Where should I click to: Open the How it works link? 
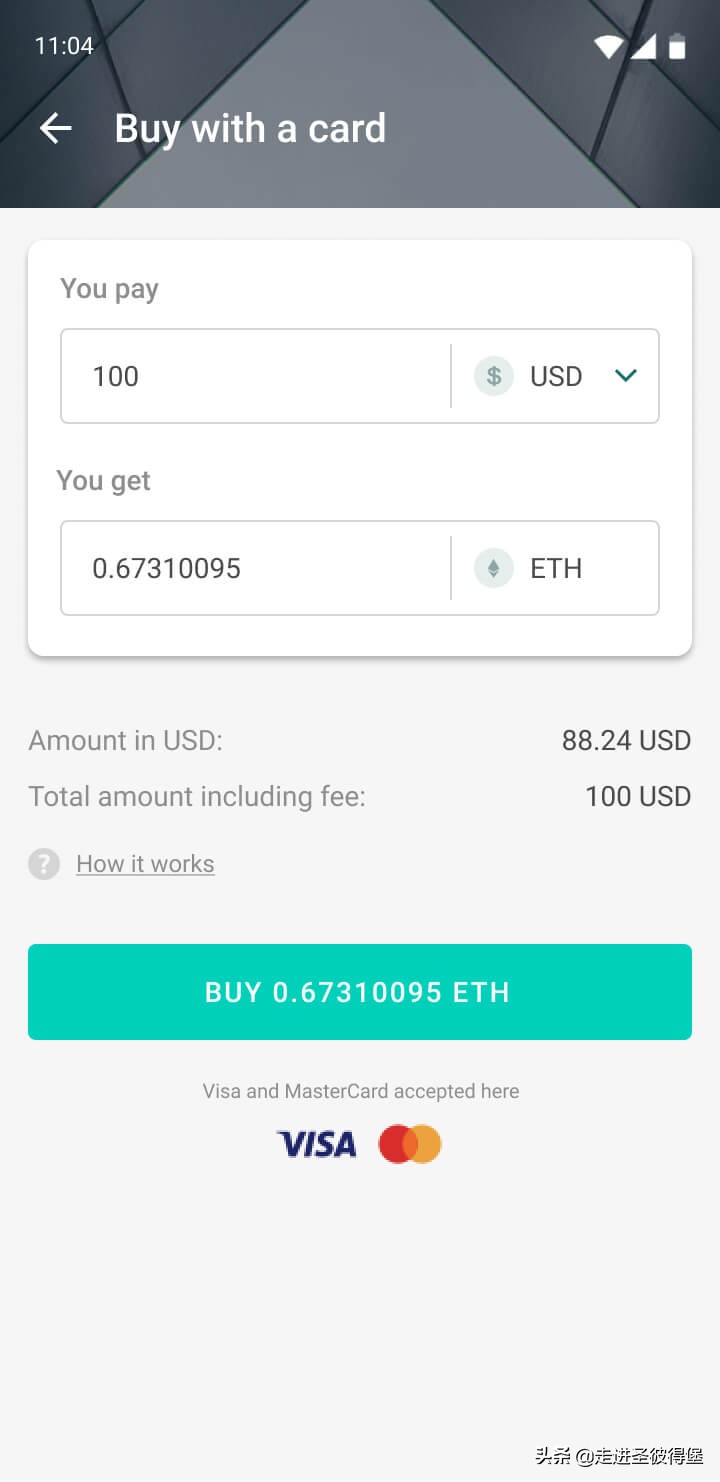click(145, 864)
